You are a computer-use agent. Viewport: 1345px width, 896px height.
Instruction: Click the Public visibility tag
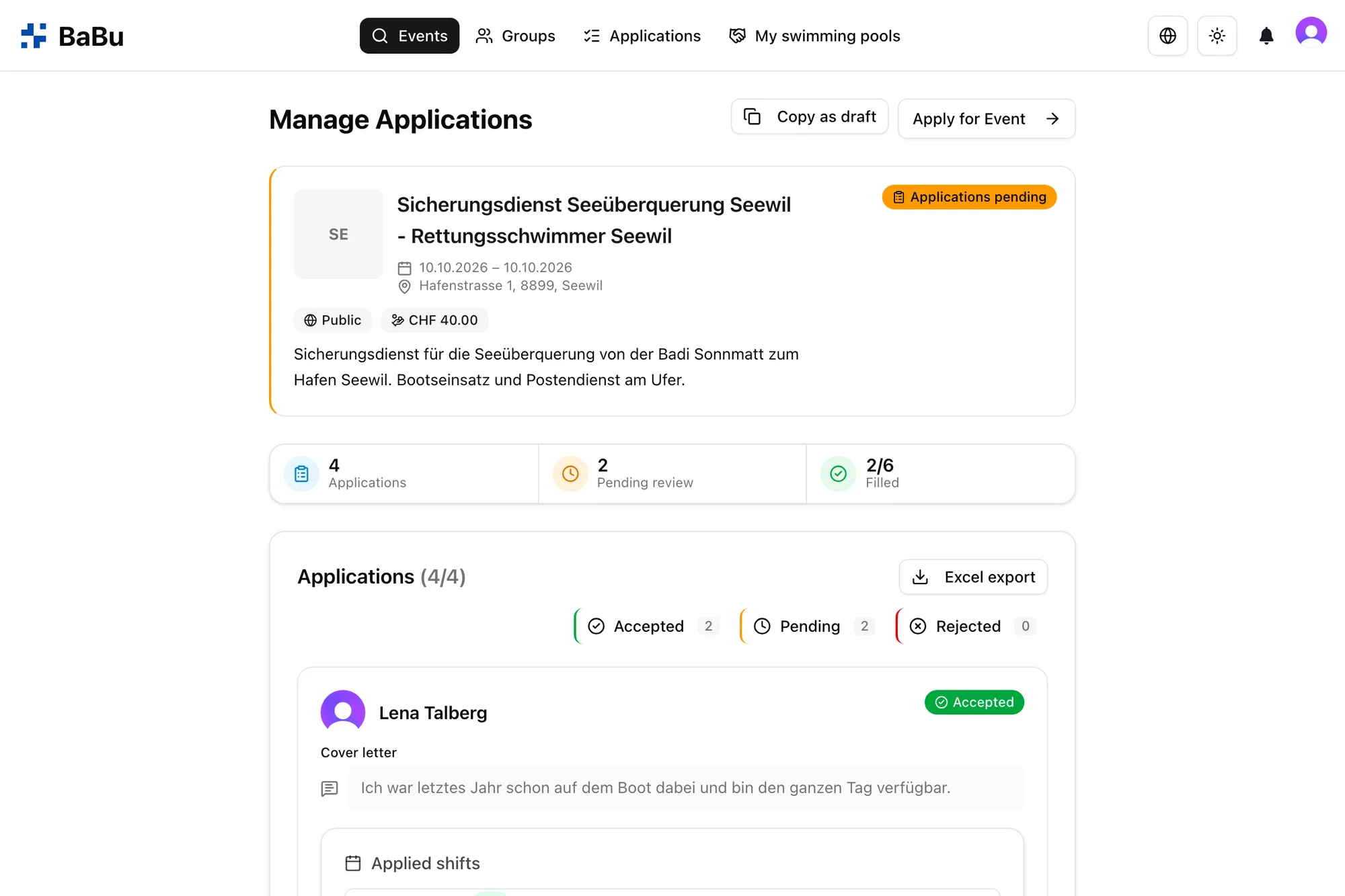coord(332,320)
